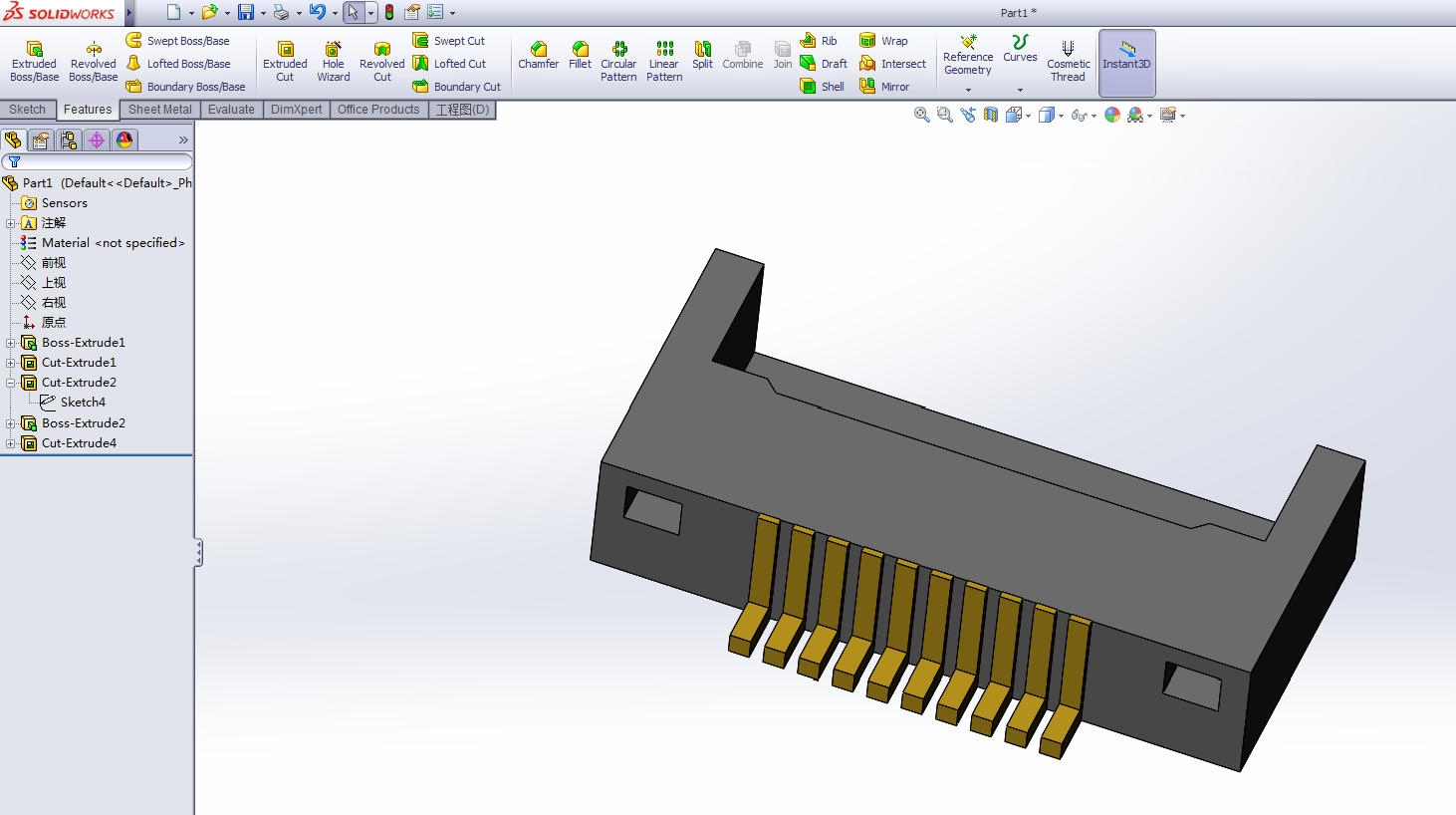This screenshot has height=815, width=1456.
Task: Open the FeatureManager design tree tab
Action: click(13, 140)
